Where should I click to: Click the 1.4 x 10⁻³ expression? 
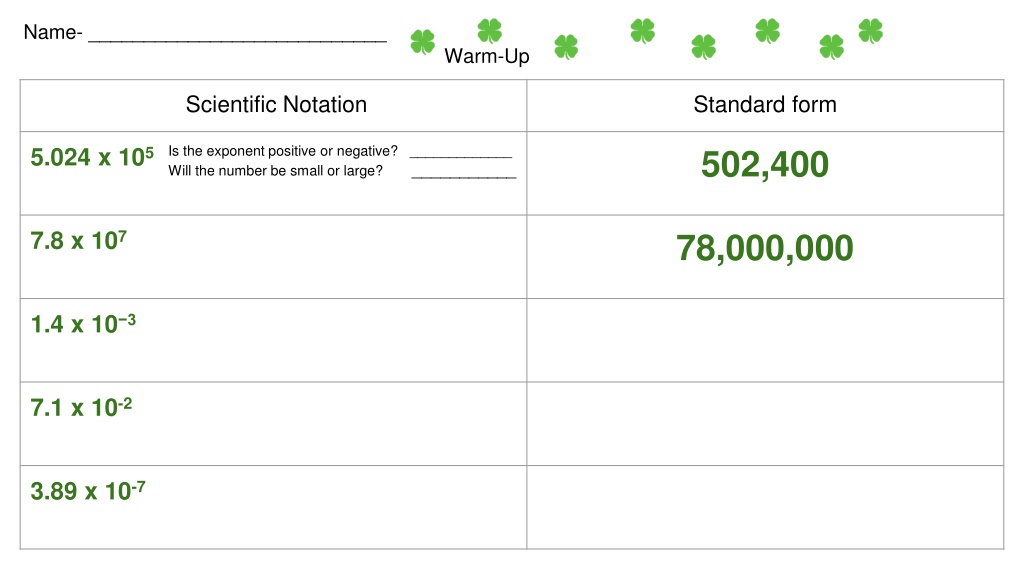(83, 324)
